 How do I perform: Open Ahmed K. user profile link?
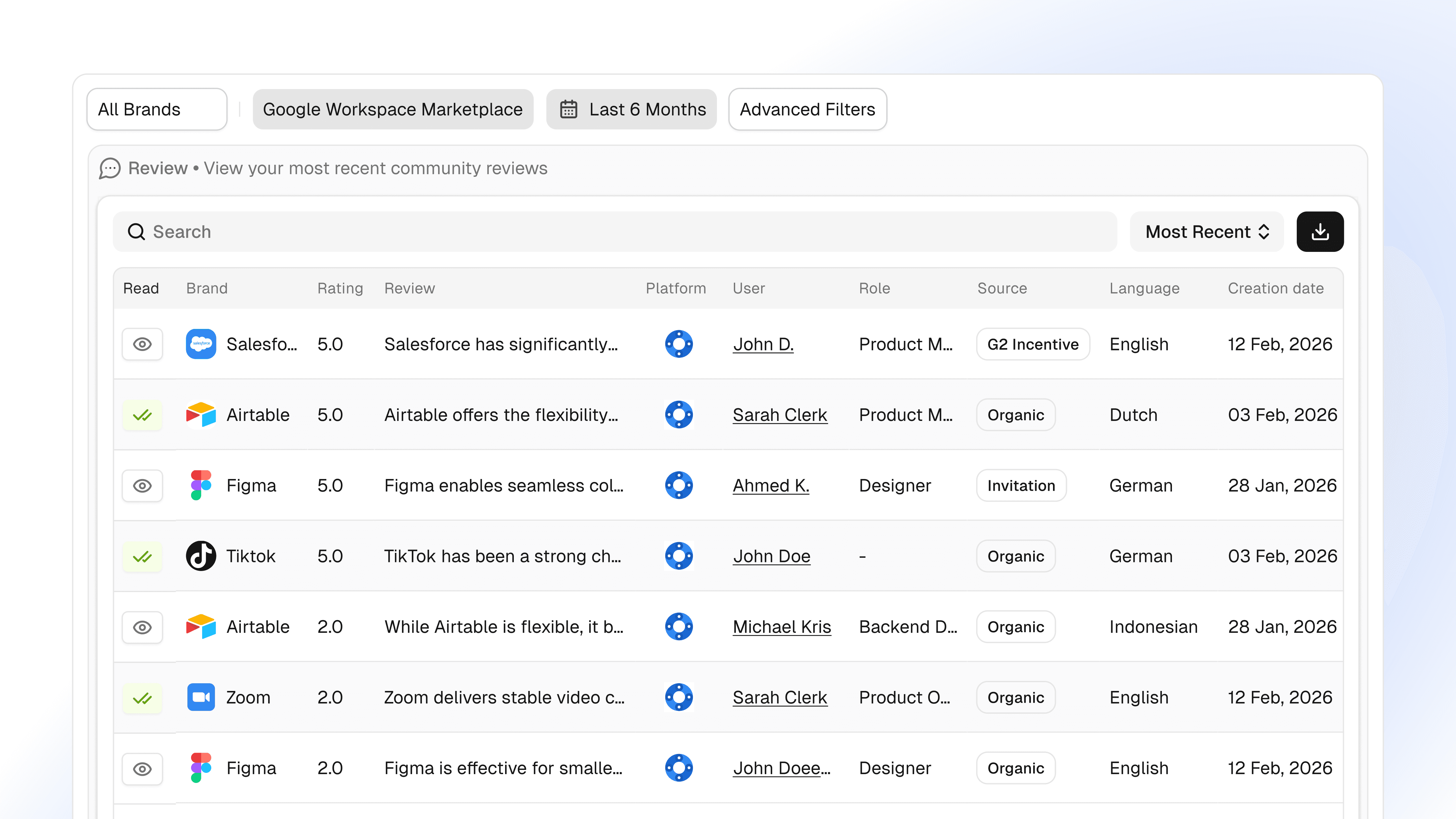[x=771, y=486]
